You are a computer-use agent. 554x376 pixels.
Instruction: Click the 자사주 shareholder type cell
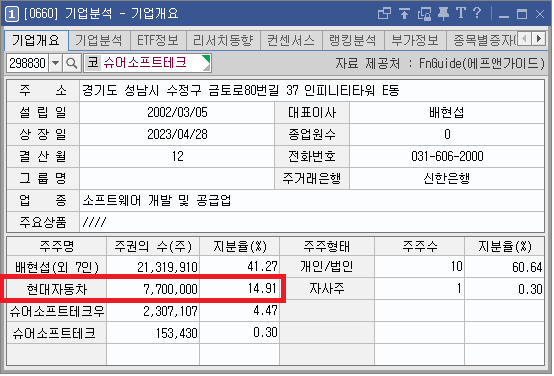327,289
